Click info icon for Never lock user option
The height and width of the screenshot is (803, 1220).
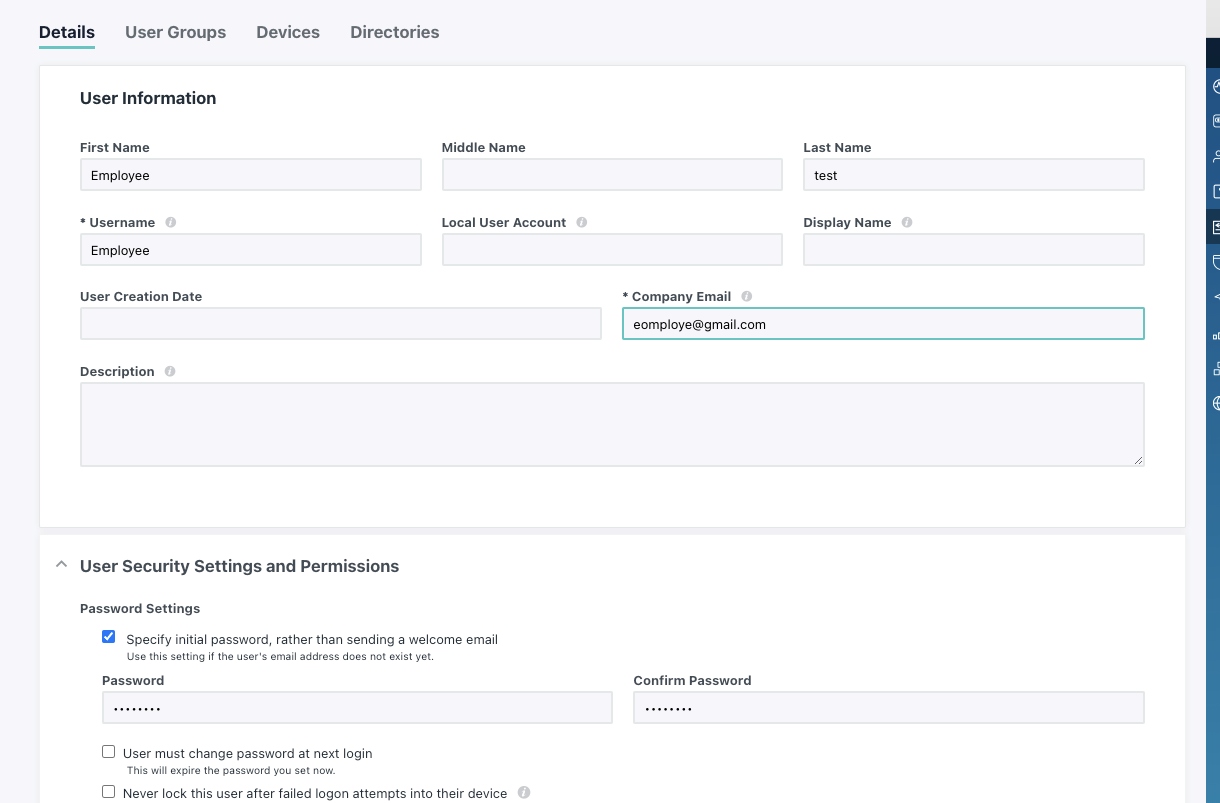(x=524, y=793)
